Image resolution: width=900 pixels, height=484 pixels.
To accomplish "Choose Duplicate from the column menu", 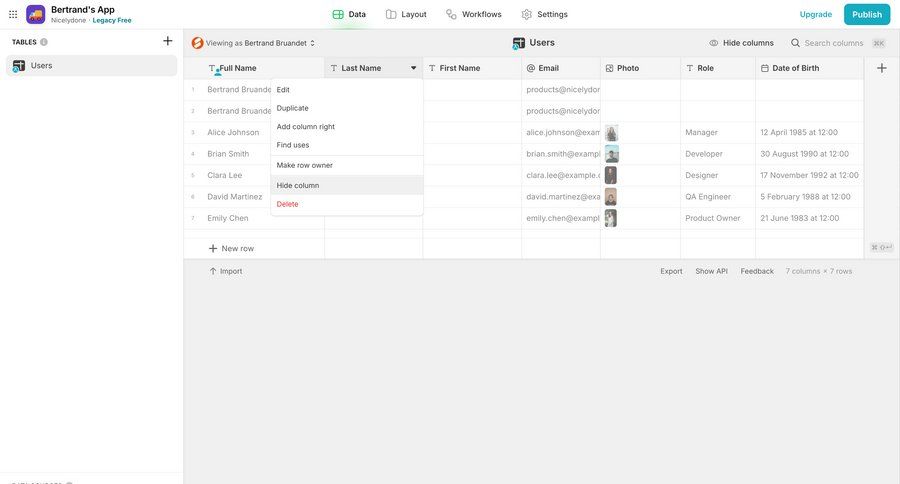I will [x=347, y=108].
